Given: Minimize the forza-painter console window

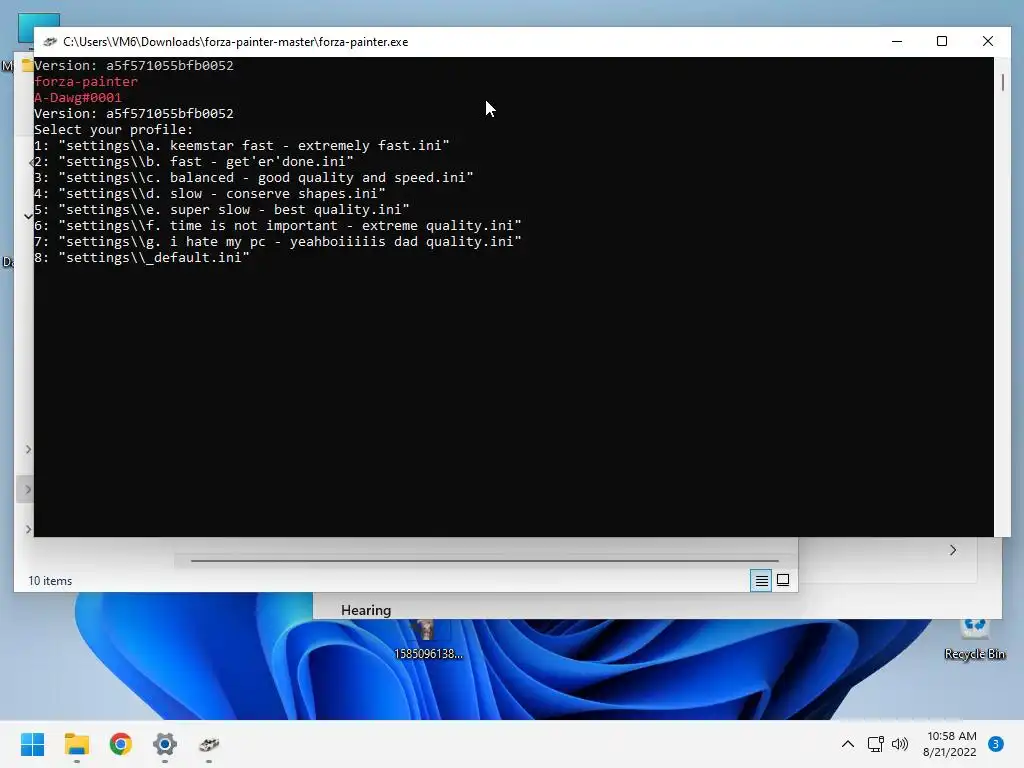Looking at the screenshot, I should [897, 41].
